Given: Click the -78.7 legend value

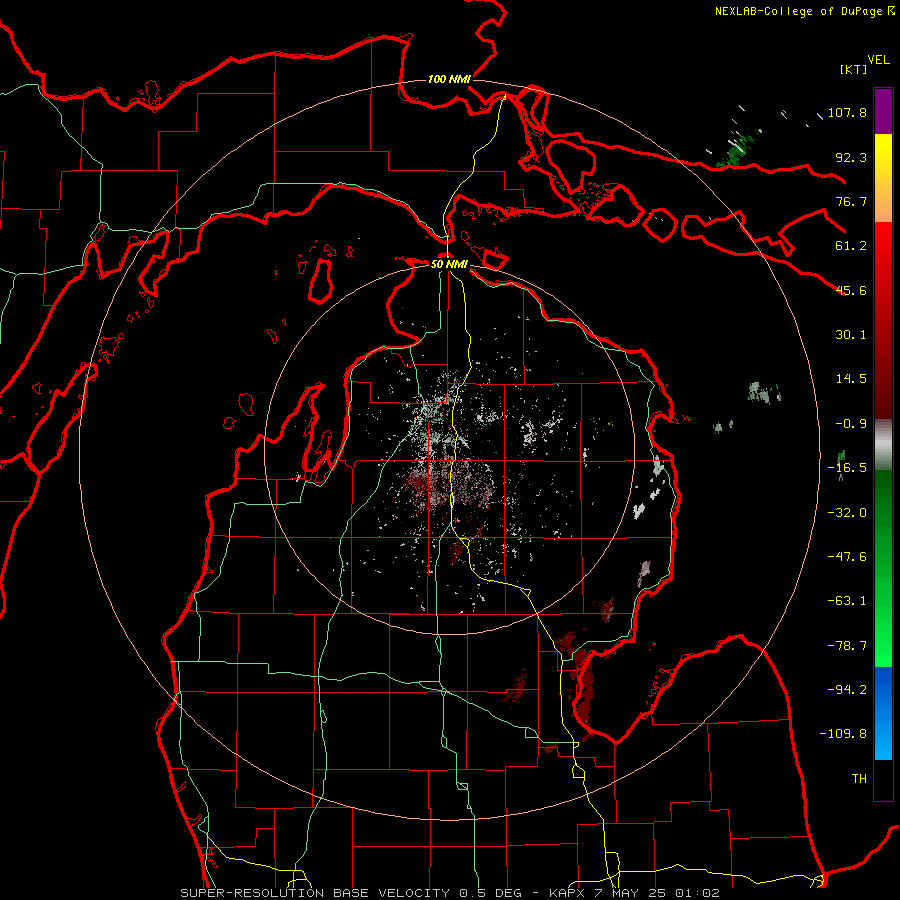Looking at the screenshot, I should click(x=847, y=646).
